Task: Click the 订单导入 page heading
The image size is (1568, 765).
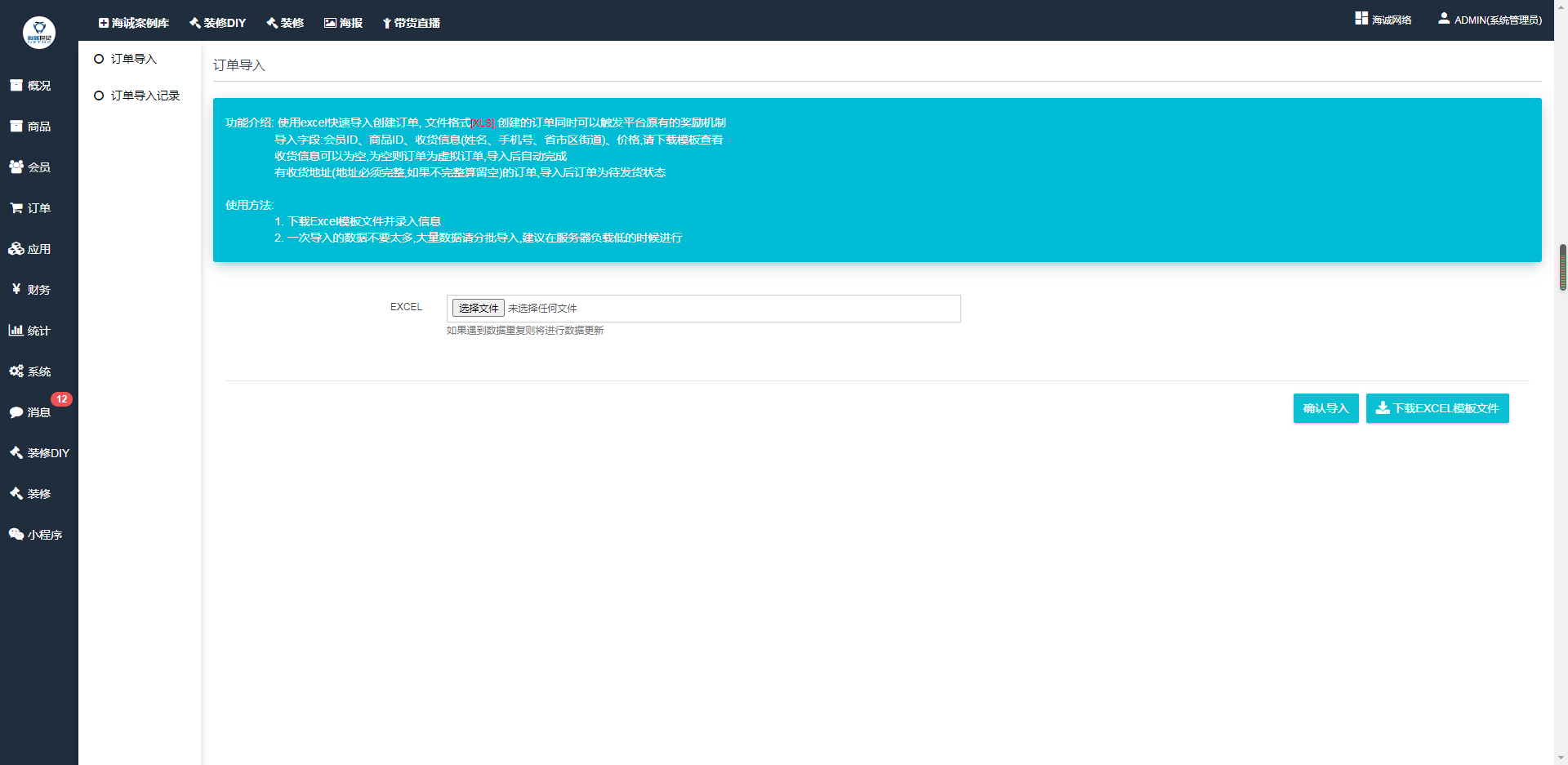Action: click(x=239, y=65)
